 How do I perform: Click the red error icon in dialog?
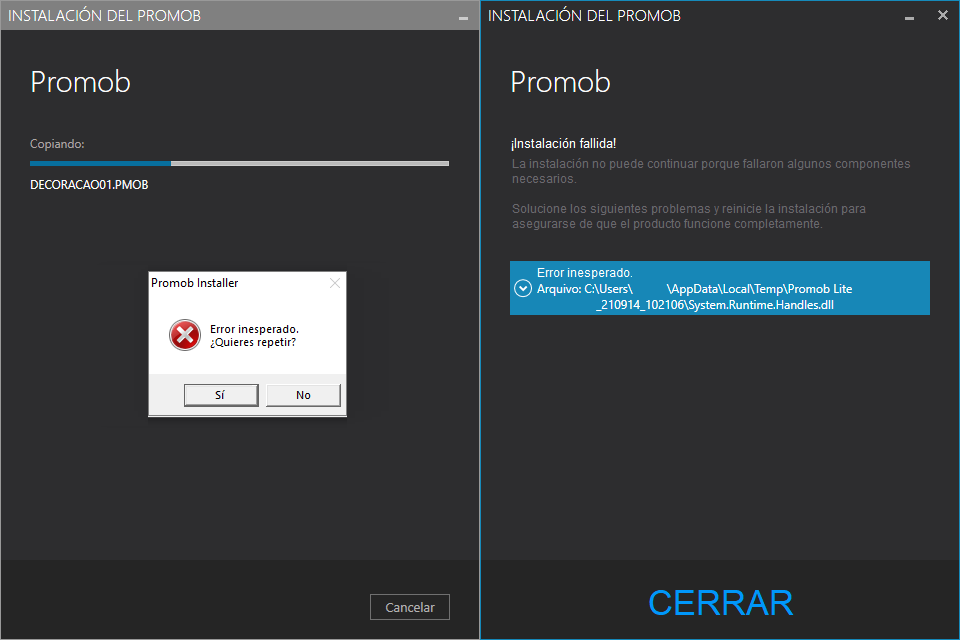pos(185,335)
